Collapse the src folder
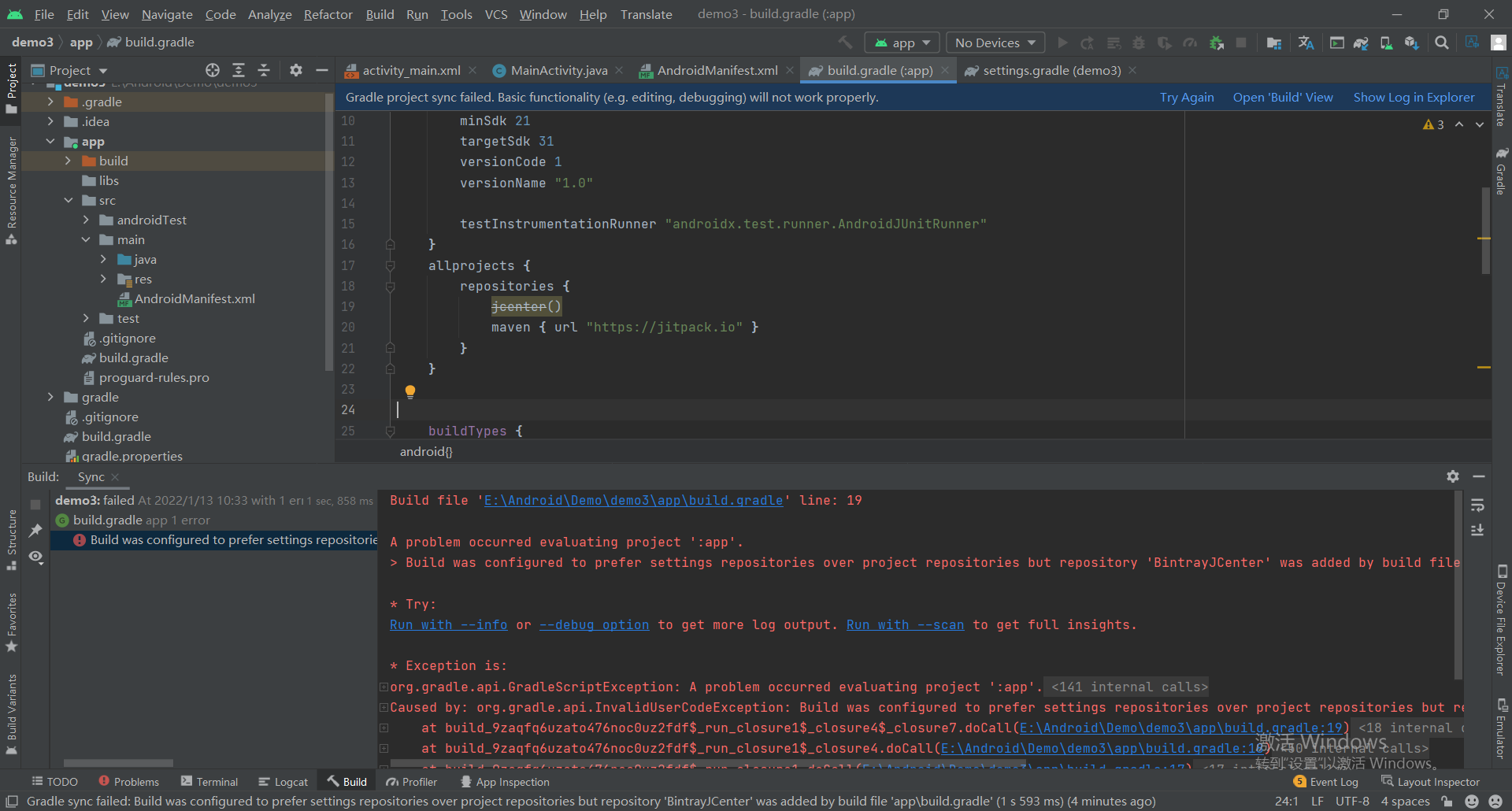Viewport: 1512px width, 811px height. 68,201
